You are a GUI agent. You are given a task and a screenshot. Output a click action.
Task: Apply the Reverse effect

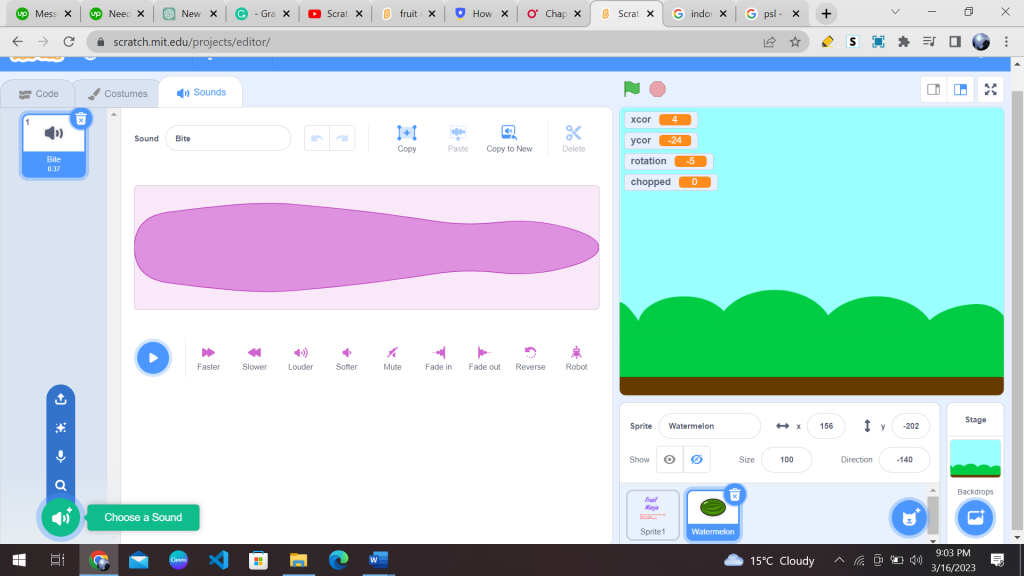[530, 352]
